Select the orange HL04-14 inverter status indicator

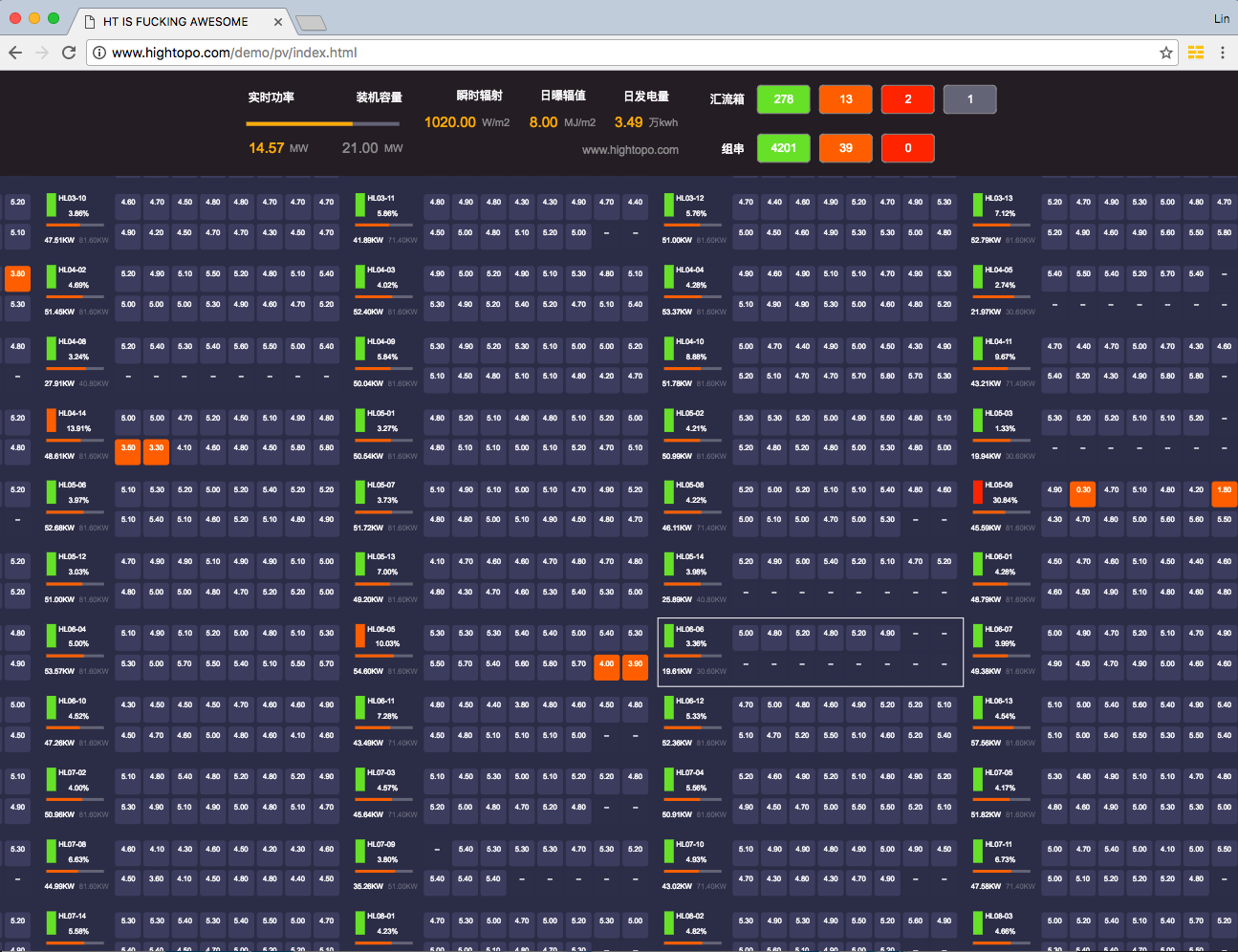[51, 420]
